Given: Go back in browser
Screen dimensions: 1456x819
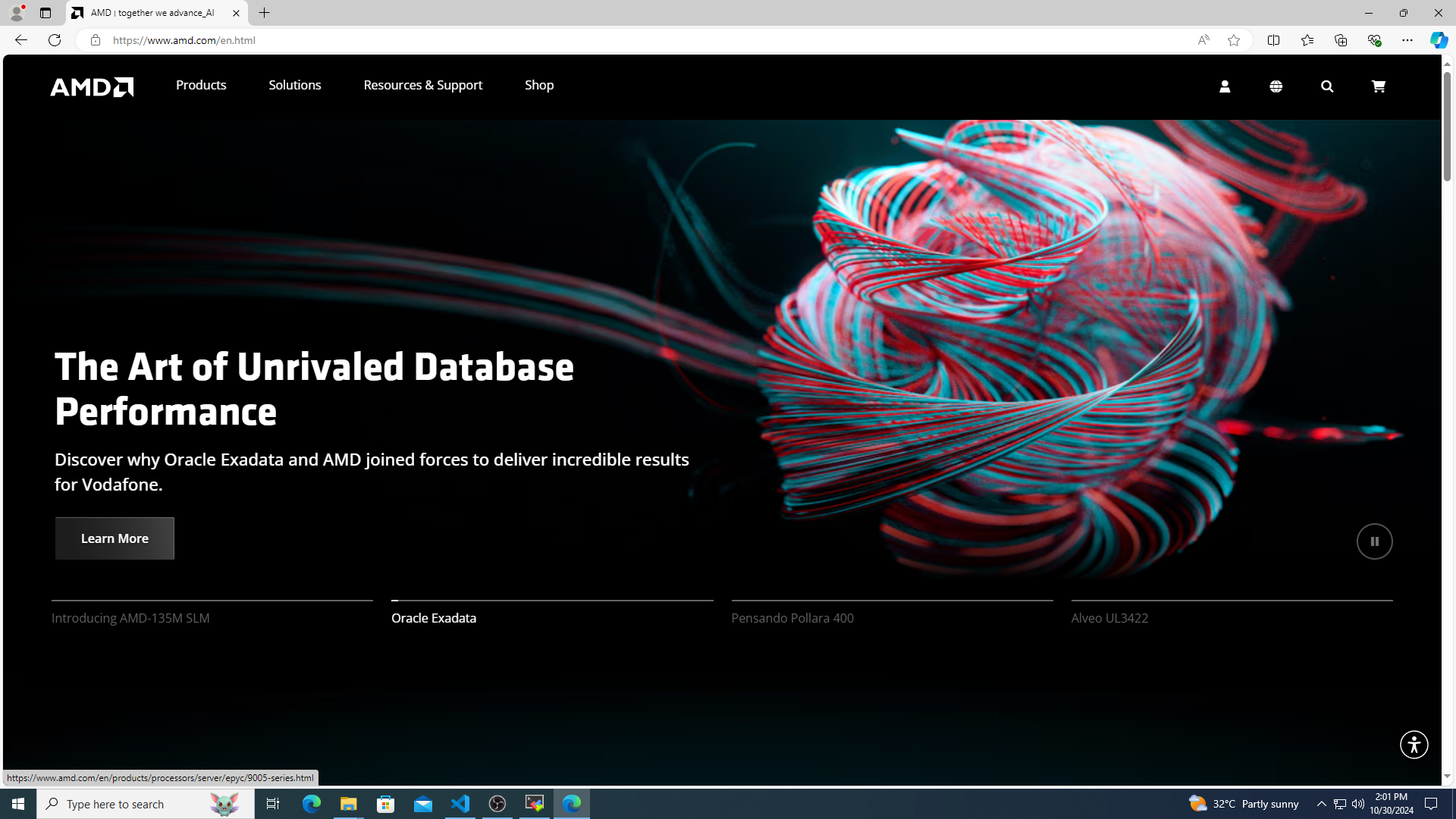Looking at the screenshot, I should click(x=20, y=40).
